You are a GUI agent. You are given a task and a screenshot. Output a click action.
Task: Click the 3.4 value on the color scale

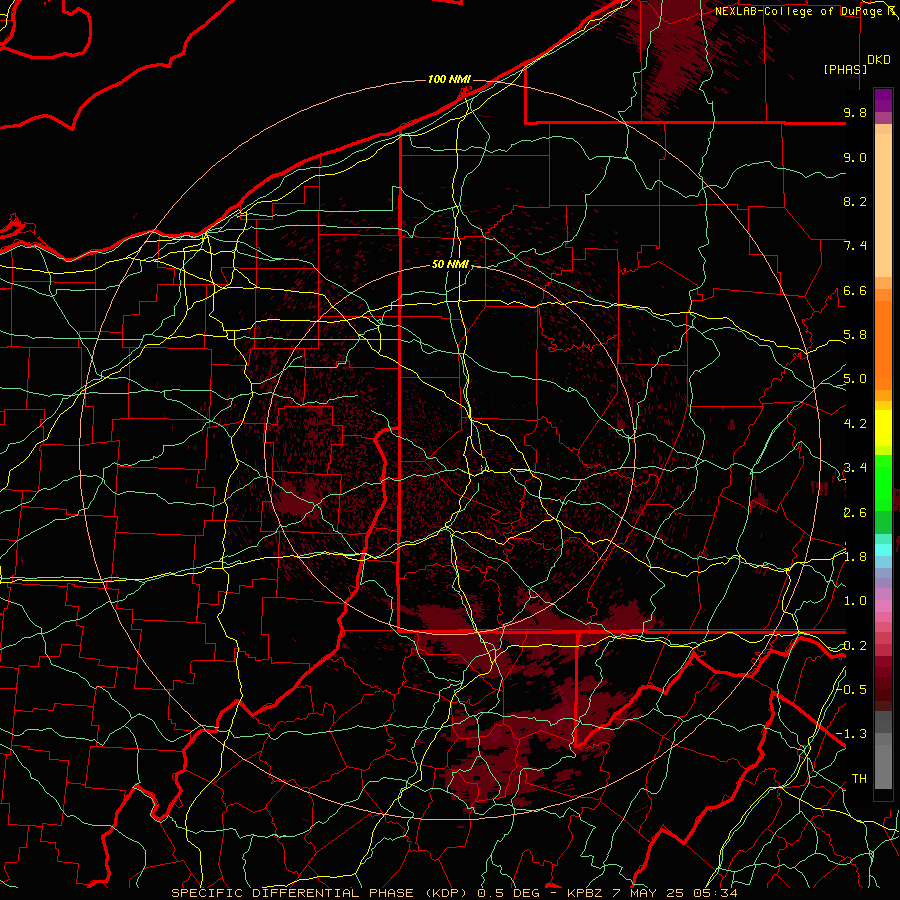coord(855,468)
